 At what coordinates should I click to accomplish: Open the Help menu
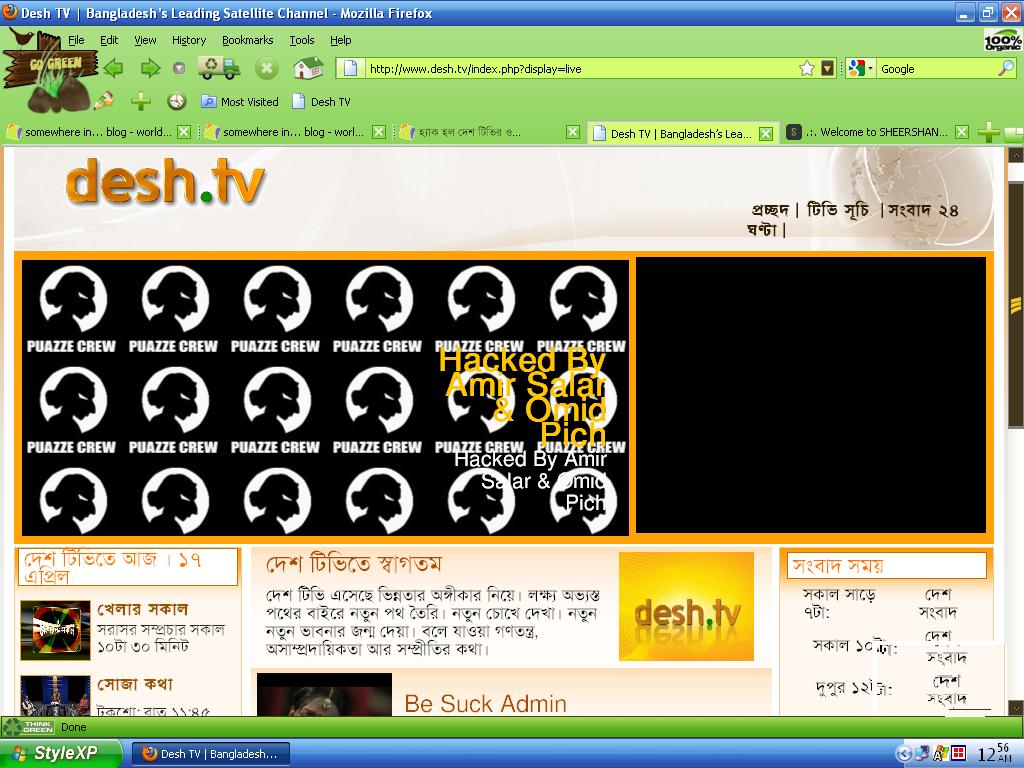tap(340, 40)
